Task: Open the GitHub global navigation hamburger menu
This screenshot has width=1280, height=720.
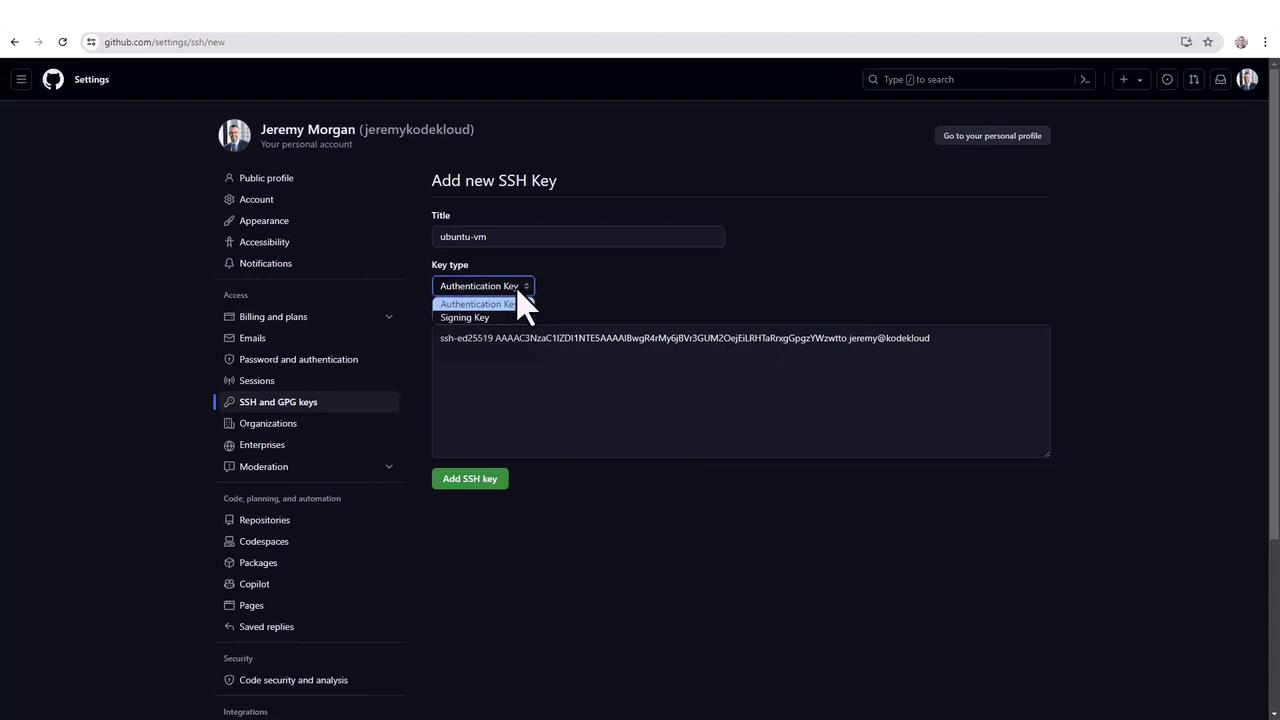Action: [x=21, y=79]
